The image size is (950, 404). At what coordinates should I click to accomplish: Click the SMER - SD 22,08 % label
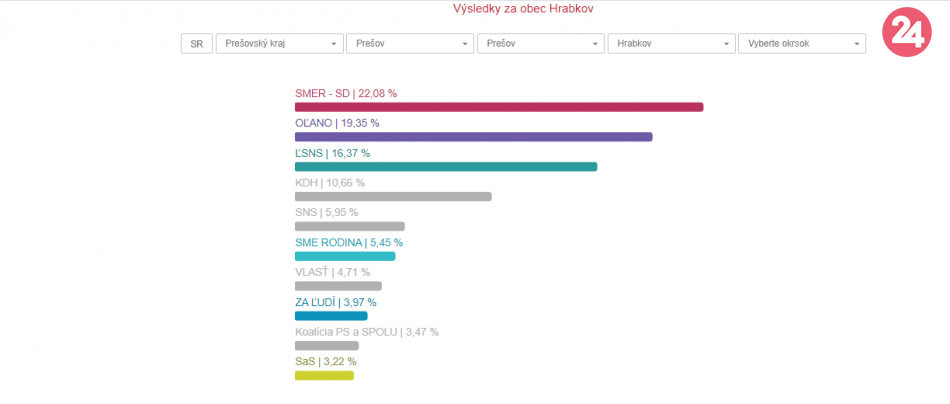tap(346, 93)
